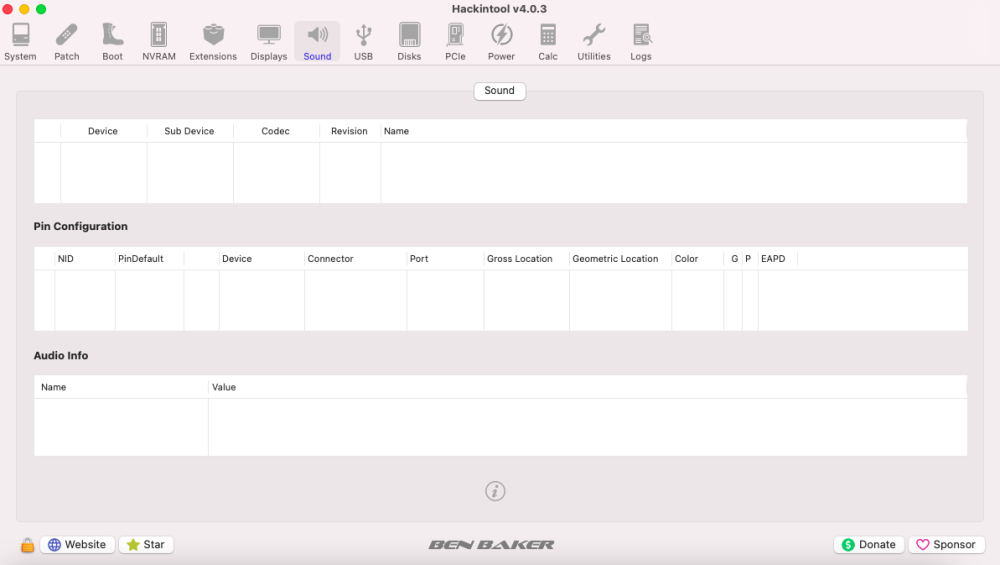The height and width of the screenshot is (565, 1000).
Task: Click the NID column header
Action: [84, 258]
